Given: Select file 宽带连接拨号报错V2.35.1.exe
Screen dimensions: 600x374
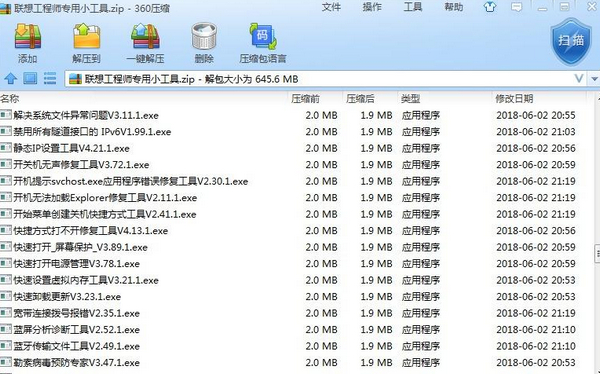Looking at the screenshot, I should pyautogui.click(x=76, y=313).
